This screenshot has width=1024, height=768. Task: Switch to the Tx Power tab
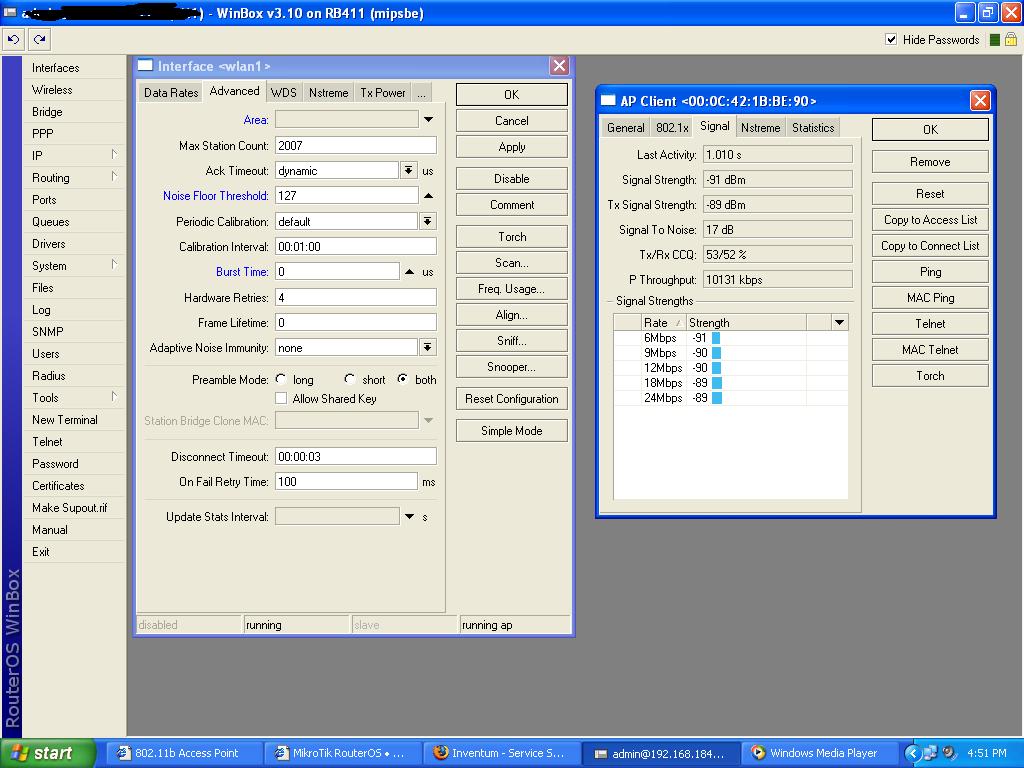coord(383,93)
